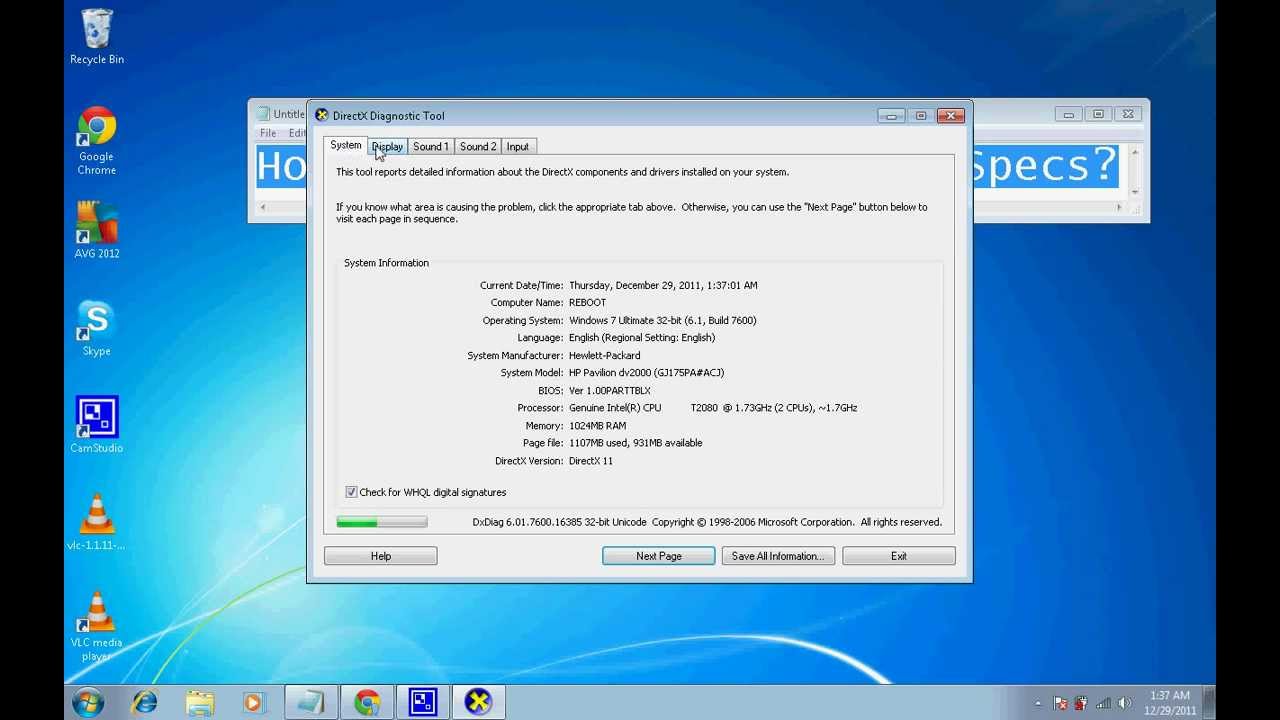
Task: Click the Notepad title bar icon
Action: pos(263,114)
